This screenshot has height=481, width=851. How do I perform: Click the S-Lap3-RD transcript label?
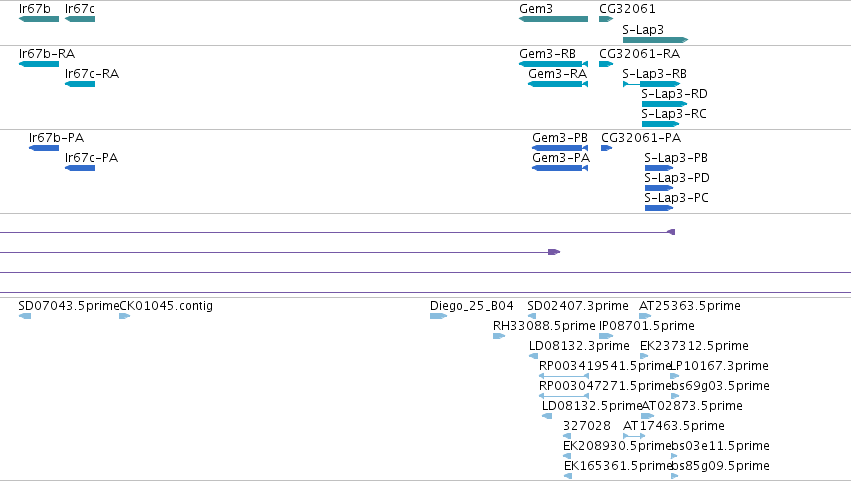tap(674, 94)
